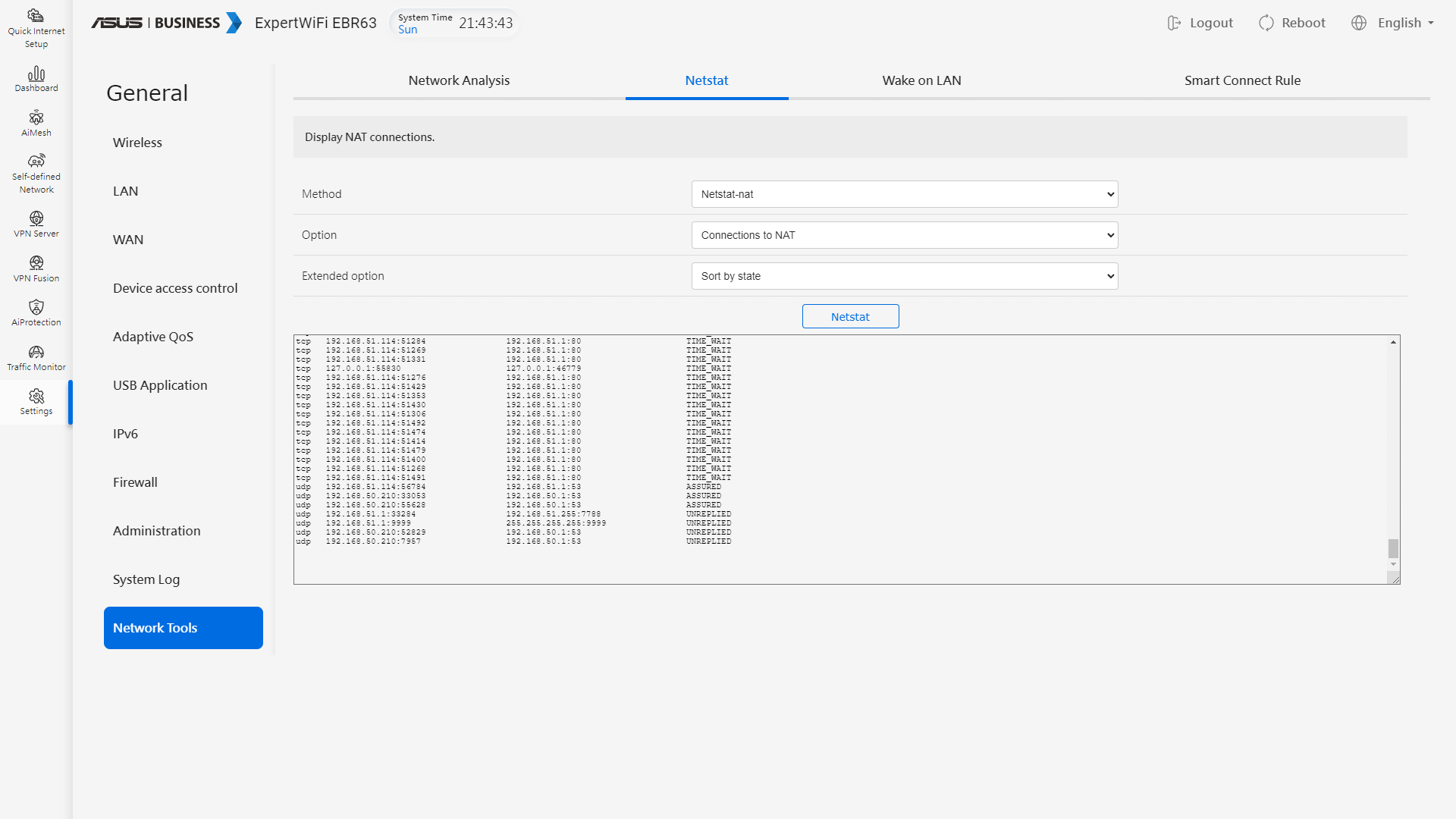Open the Extended option Sort by state dropdown
This screenshot has width=1456, height=819.
[904, 276]
